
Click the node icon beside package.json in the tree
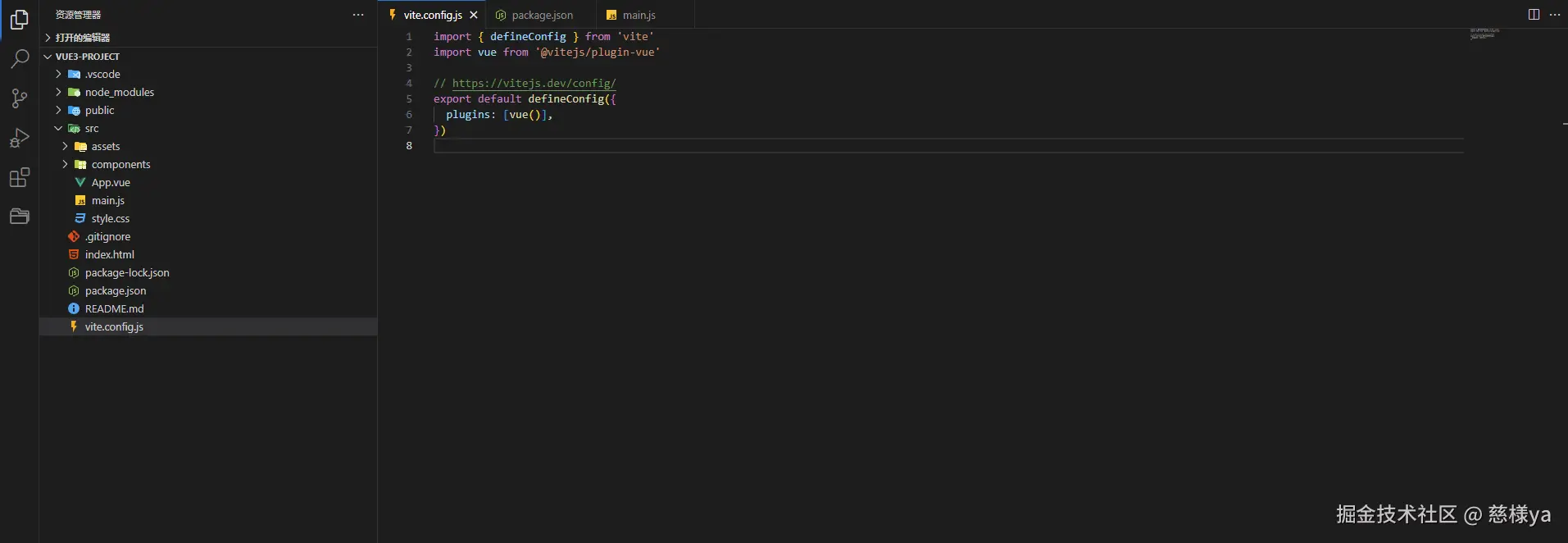[x=74, y=290]
